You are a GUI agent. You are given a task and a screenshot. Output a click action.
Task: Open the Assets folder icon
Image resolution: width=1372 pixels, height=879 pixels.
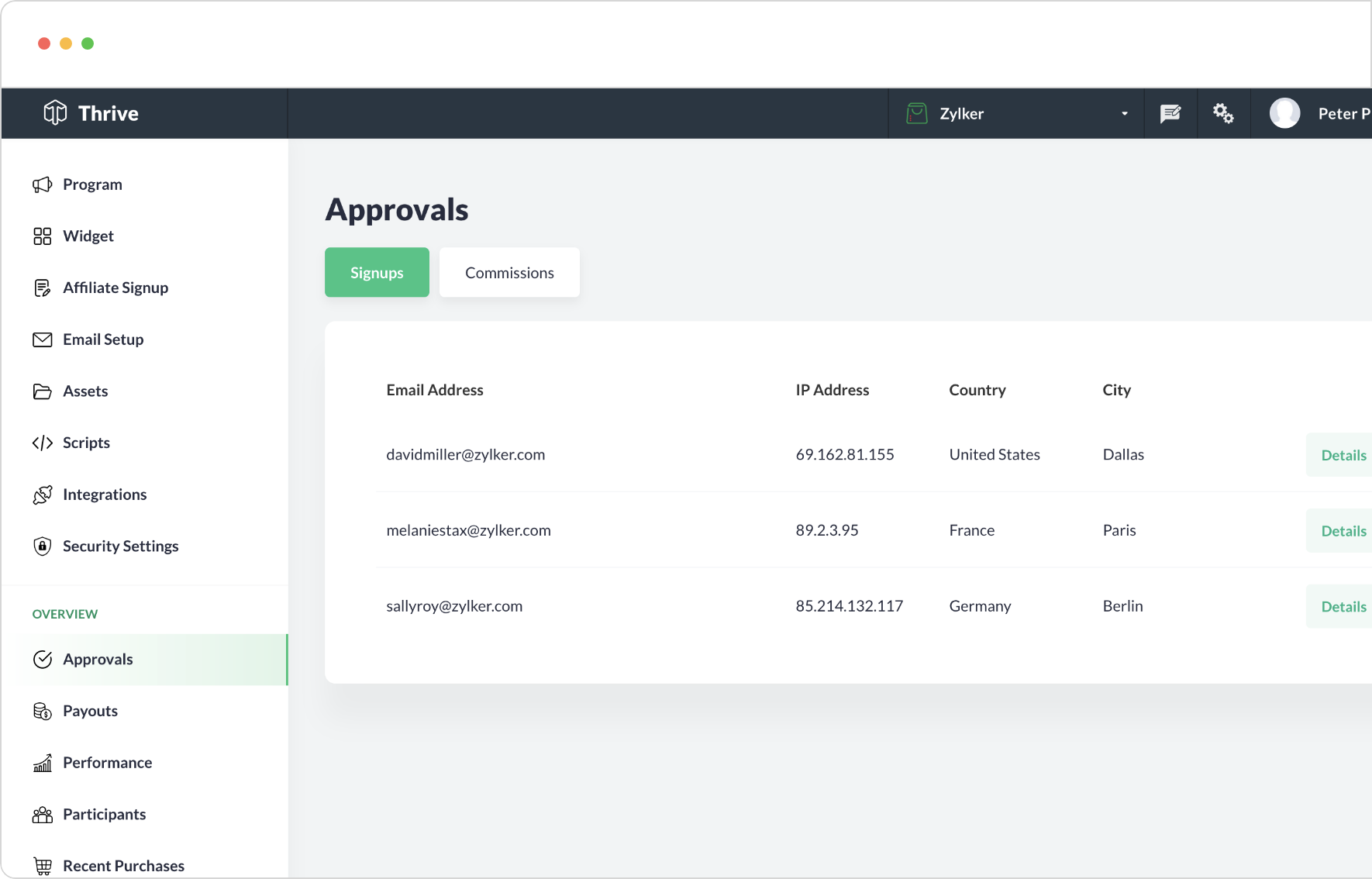(43, 391)
